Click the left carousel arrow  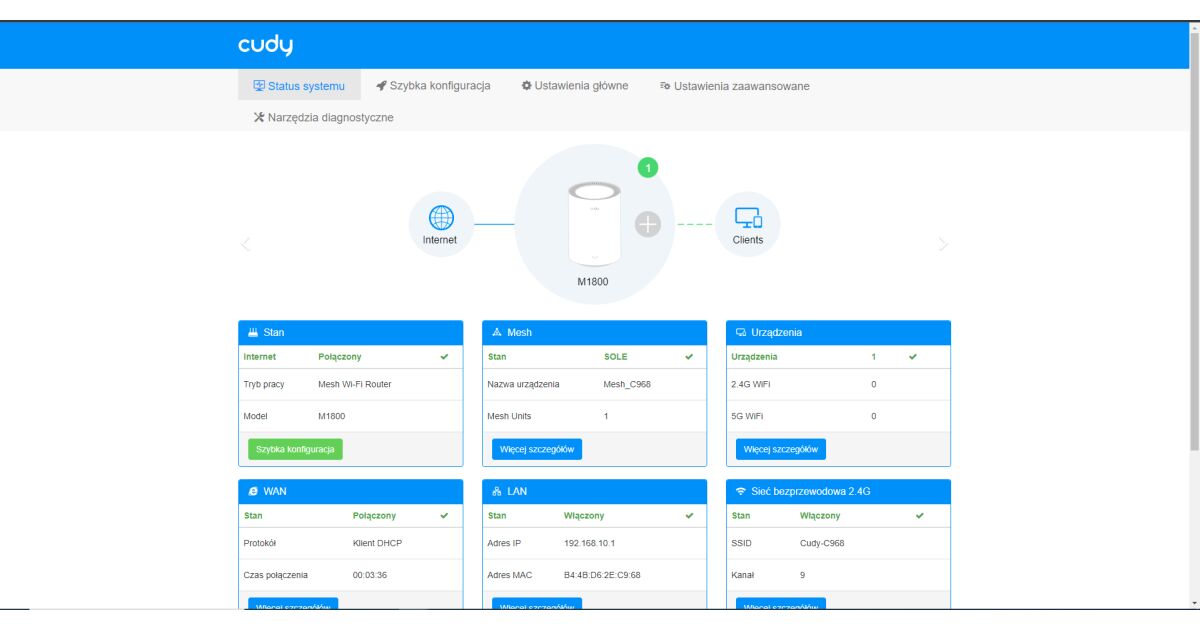coord(246,244)
